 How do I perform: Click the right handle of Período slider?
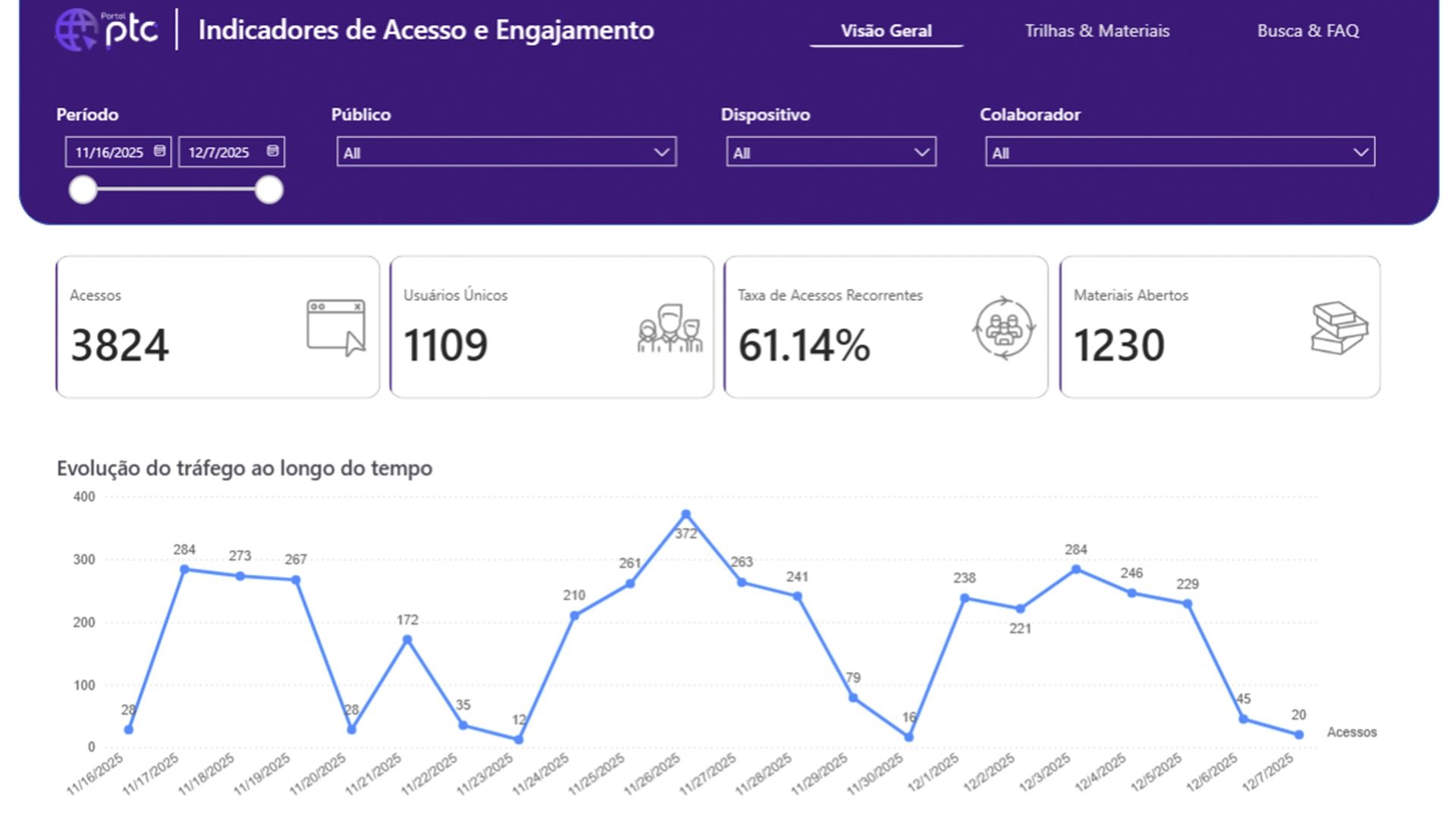(269, 190)
